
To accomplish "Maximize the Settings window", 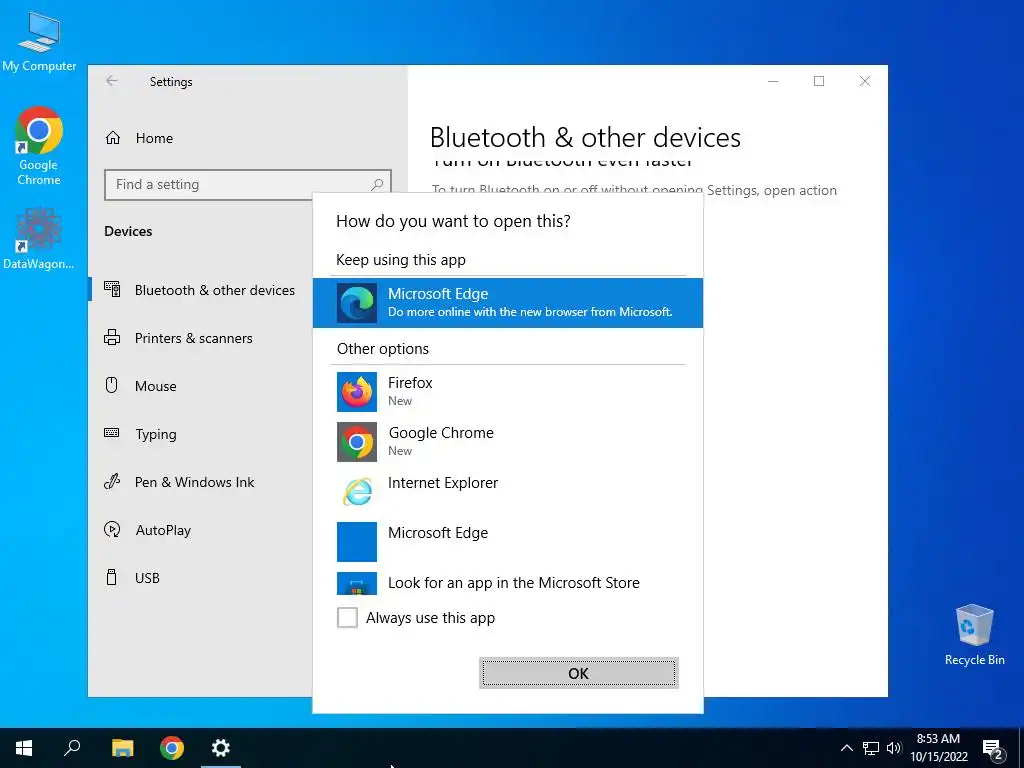I will coord(819,81).
